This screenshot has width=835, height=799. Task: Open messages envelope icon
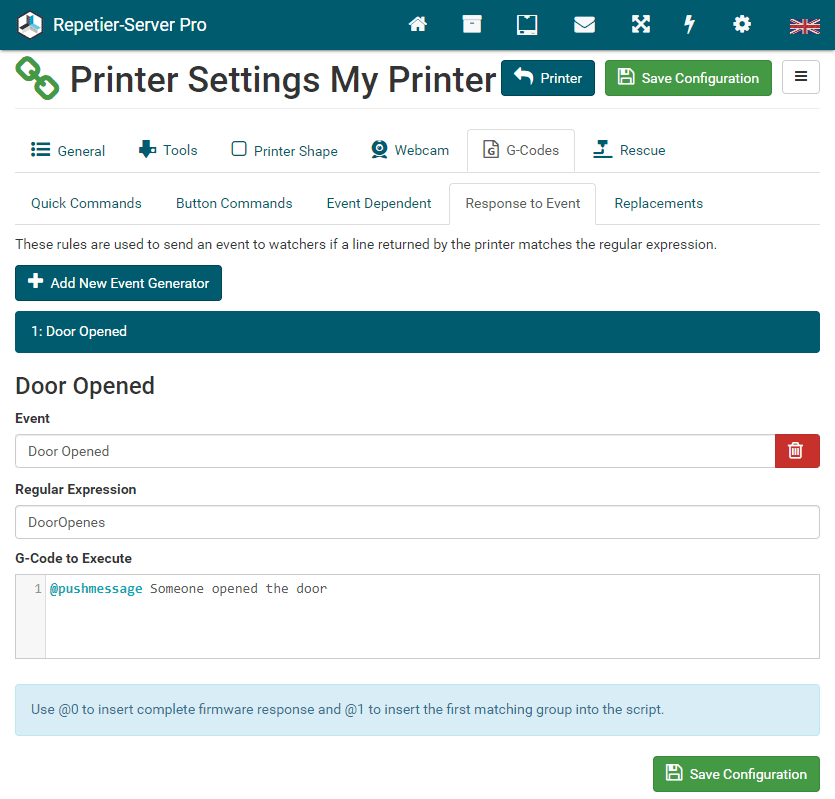pyautogui.click(x=584, y=25)
